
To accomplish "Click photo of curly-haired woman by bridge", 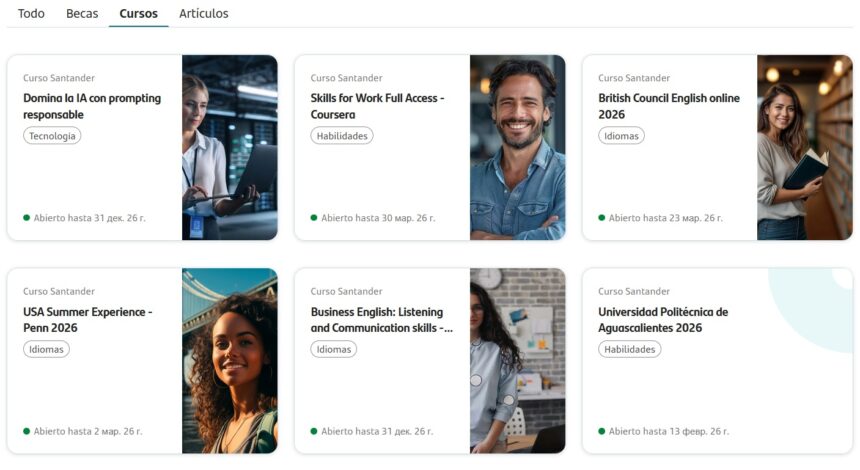I will point(230,360).
